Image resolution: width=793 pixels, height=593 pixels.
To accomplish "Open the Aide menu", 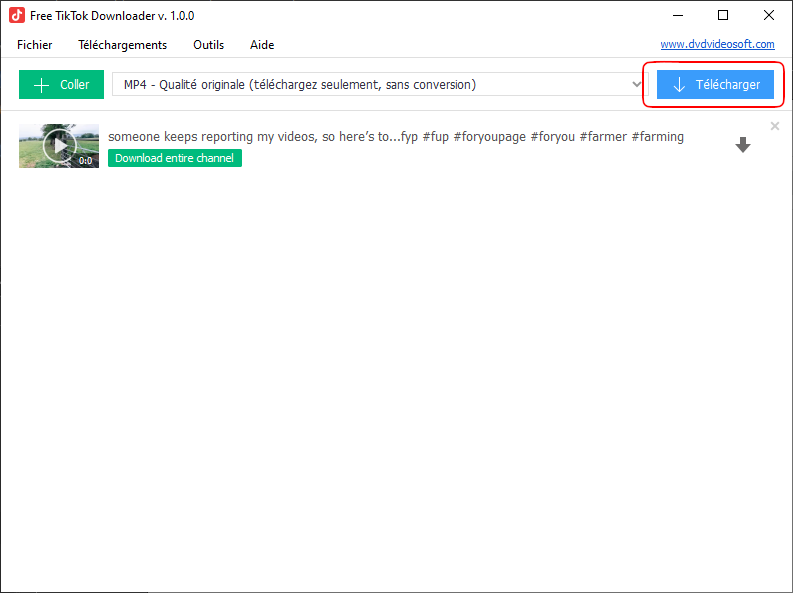I will (x=262, y=45).
